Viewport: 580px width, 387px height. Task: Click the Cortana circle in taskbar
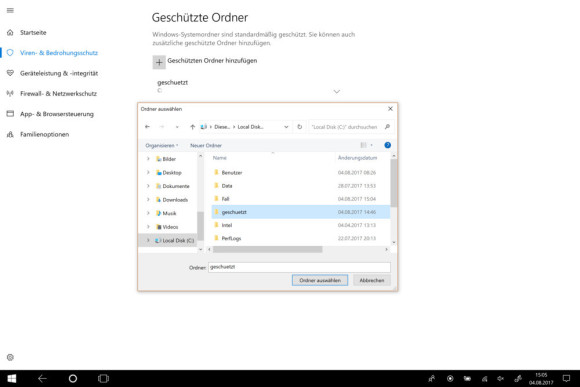pos(73,378)
